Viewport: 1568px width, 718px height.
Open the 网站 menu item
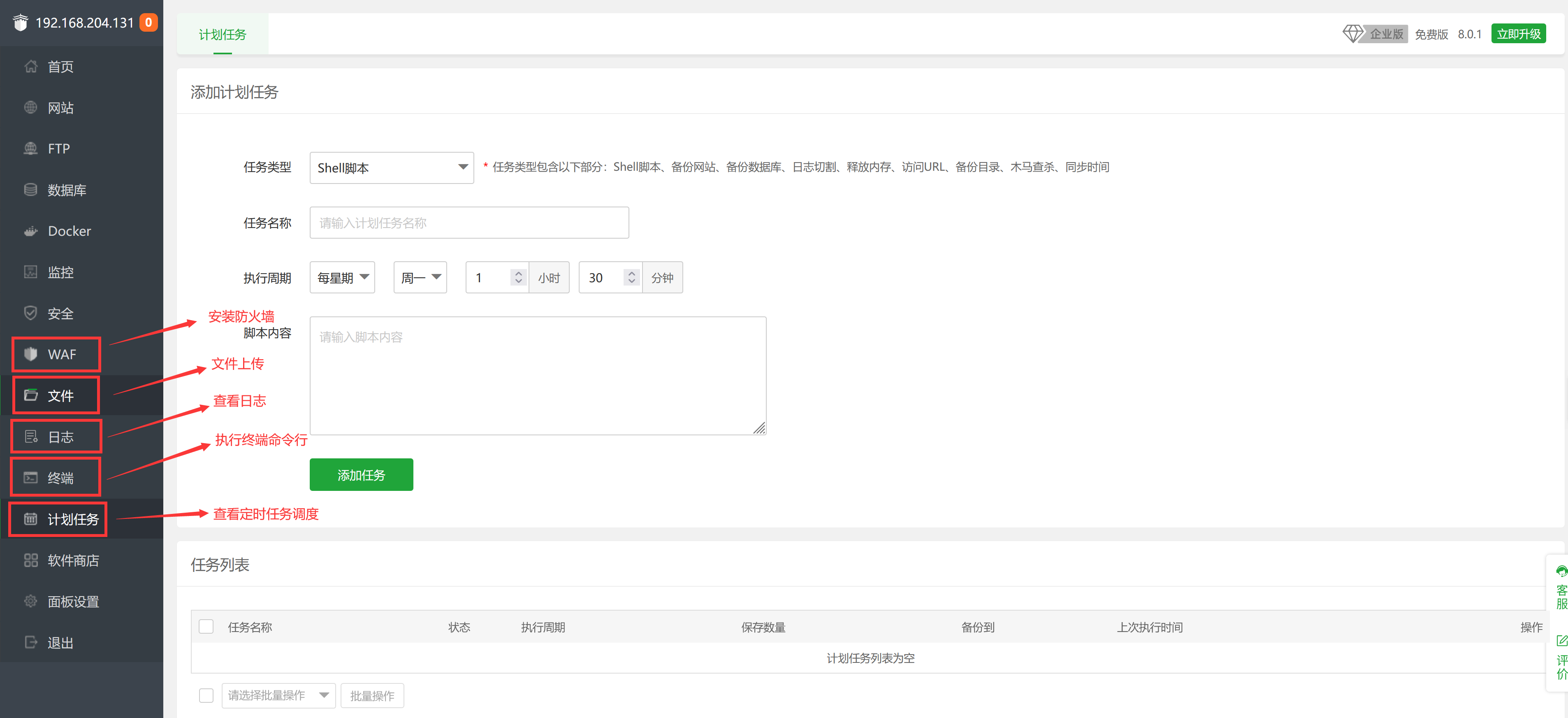[x=60, y=108]
